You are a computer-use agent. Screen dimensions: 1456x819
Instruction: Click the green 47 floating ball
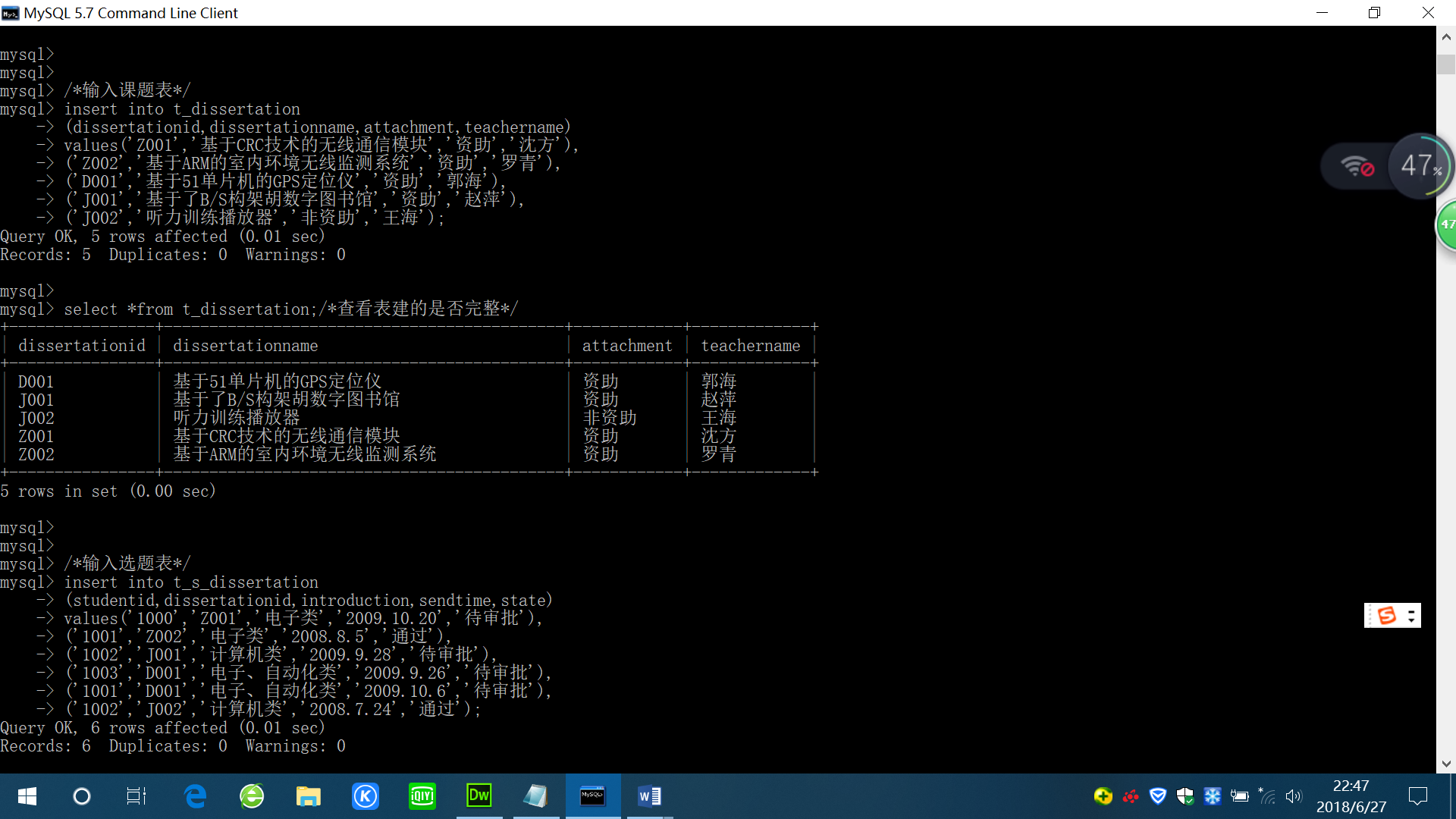1447,224
